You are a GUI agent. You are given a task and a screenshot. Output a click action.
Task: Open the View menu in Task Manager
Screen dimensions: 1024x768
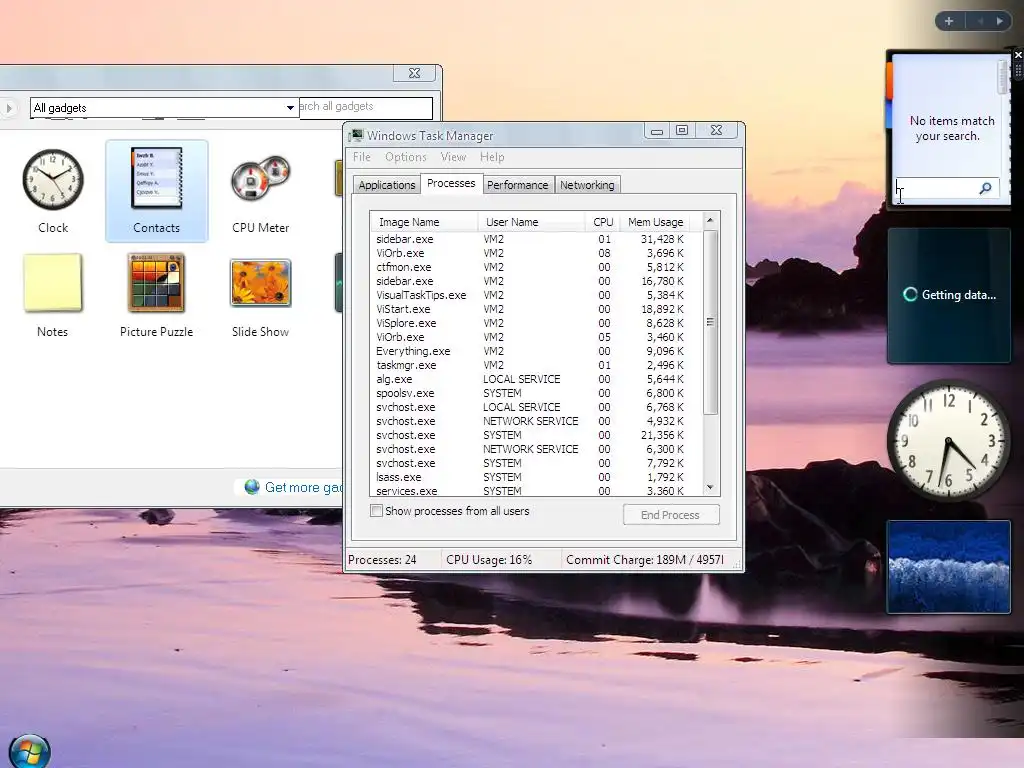click(x=453, y=157)
